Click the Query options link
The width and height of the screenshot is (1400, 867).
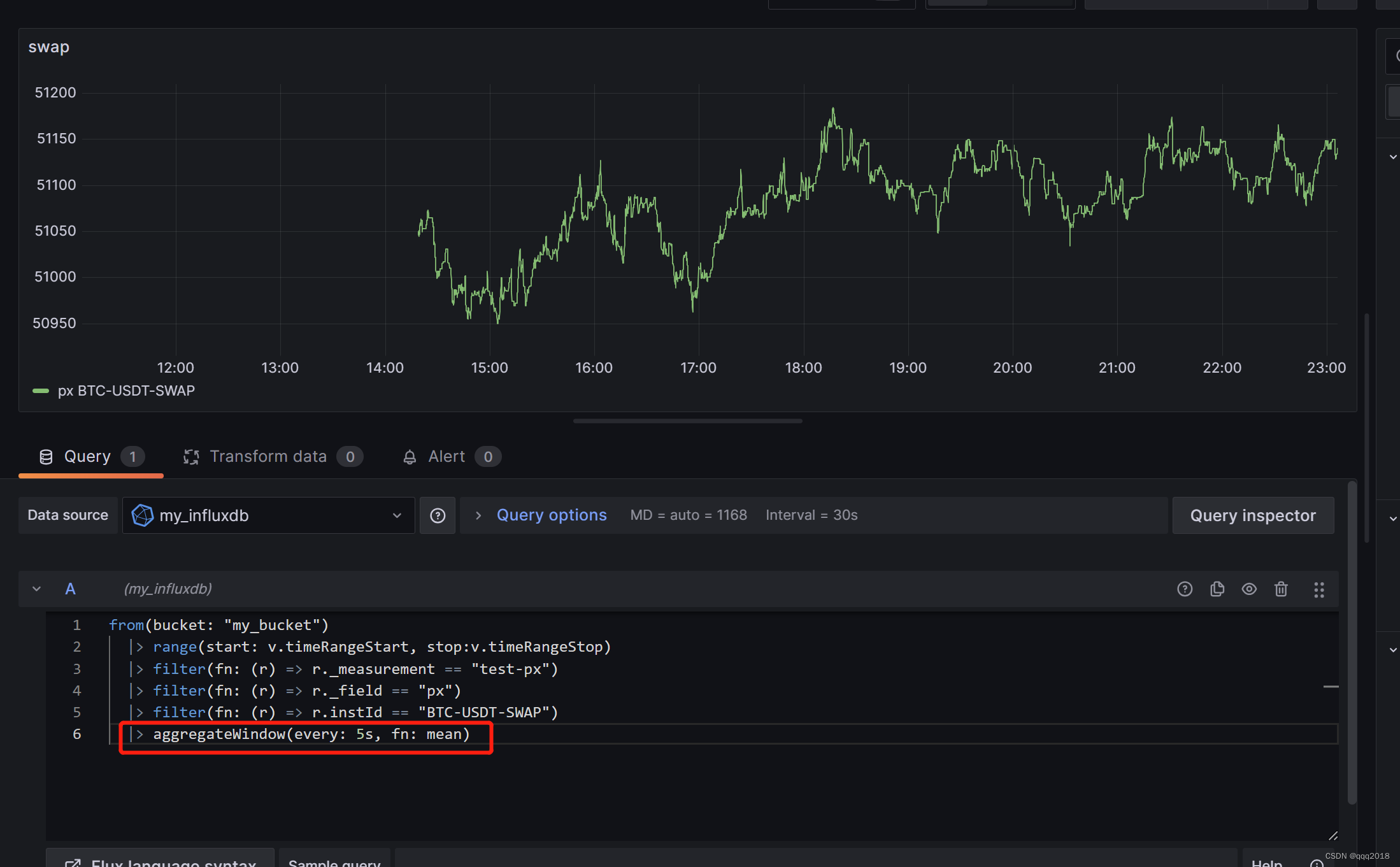552,515
